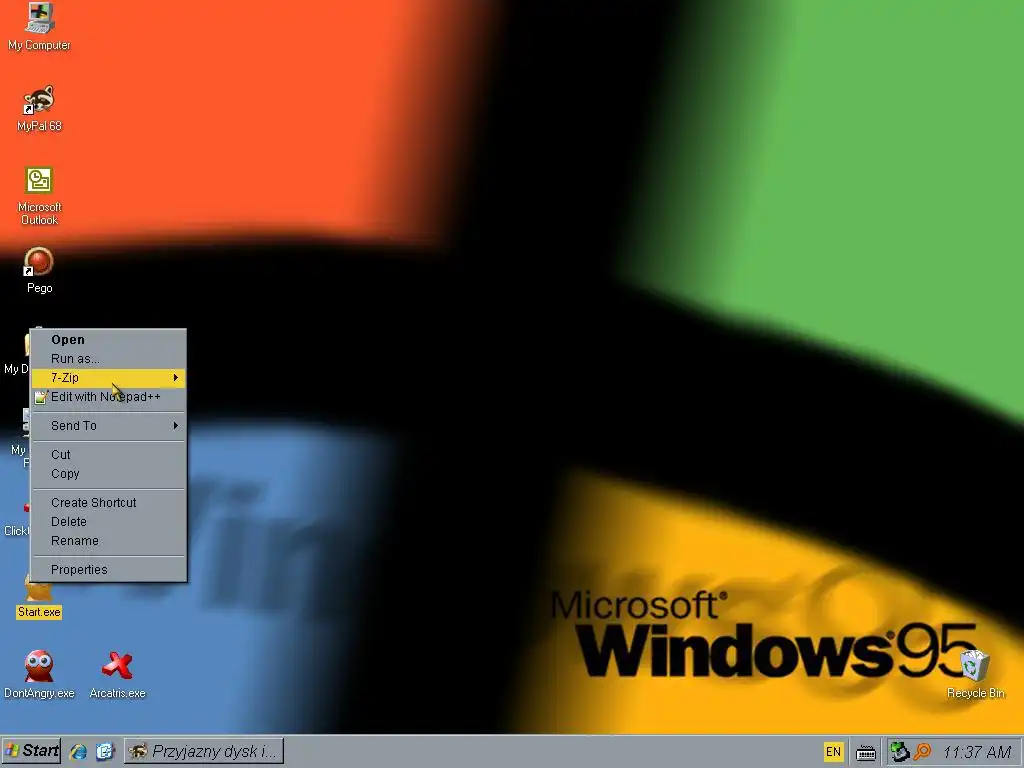Screen dimensions: 1024x768
Task: Click the 11:37 AM taskbar clock
Action: point(977,752)
